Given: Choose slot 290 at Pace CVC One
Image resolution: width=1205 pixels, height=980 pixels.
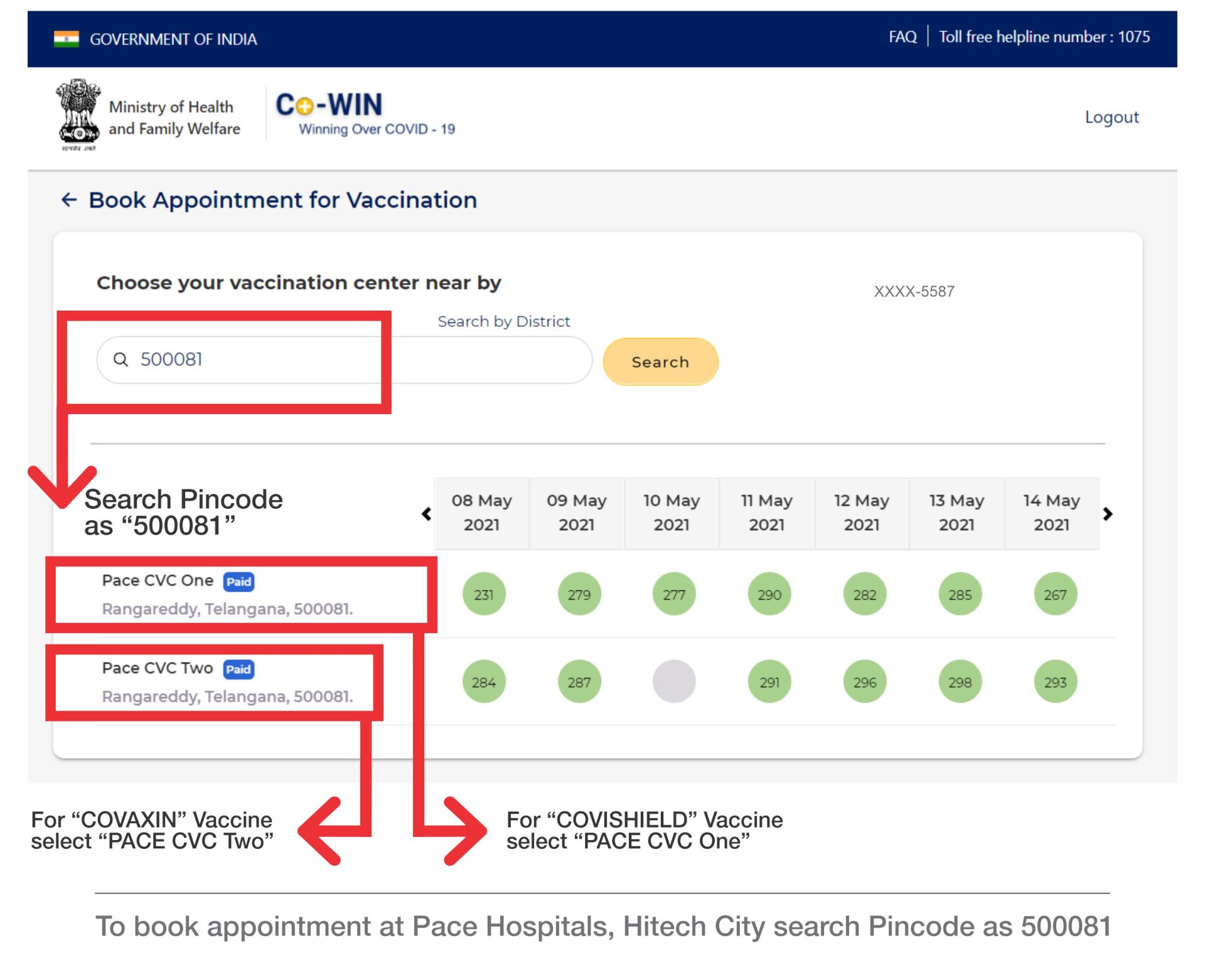Looking at the screenshot, I should pos(769,594).
